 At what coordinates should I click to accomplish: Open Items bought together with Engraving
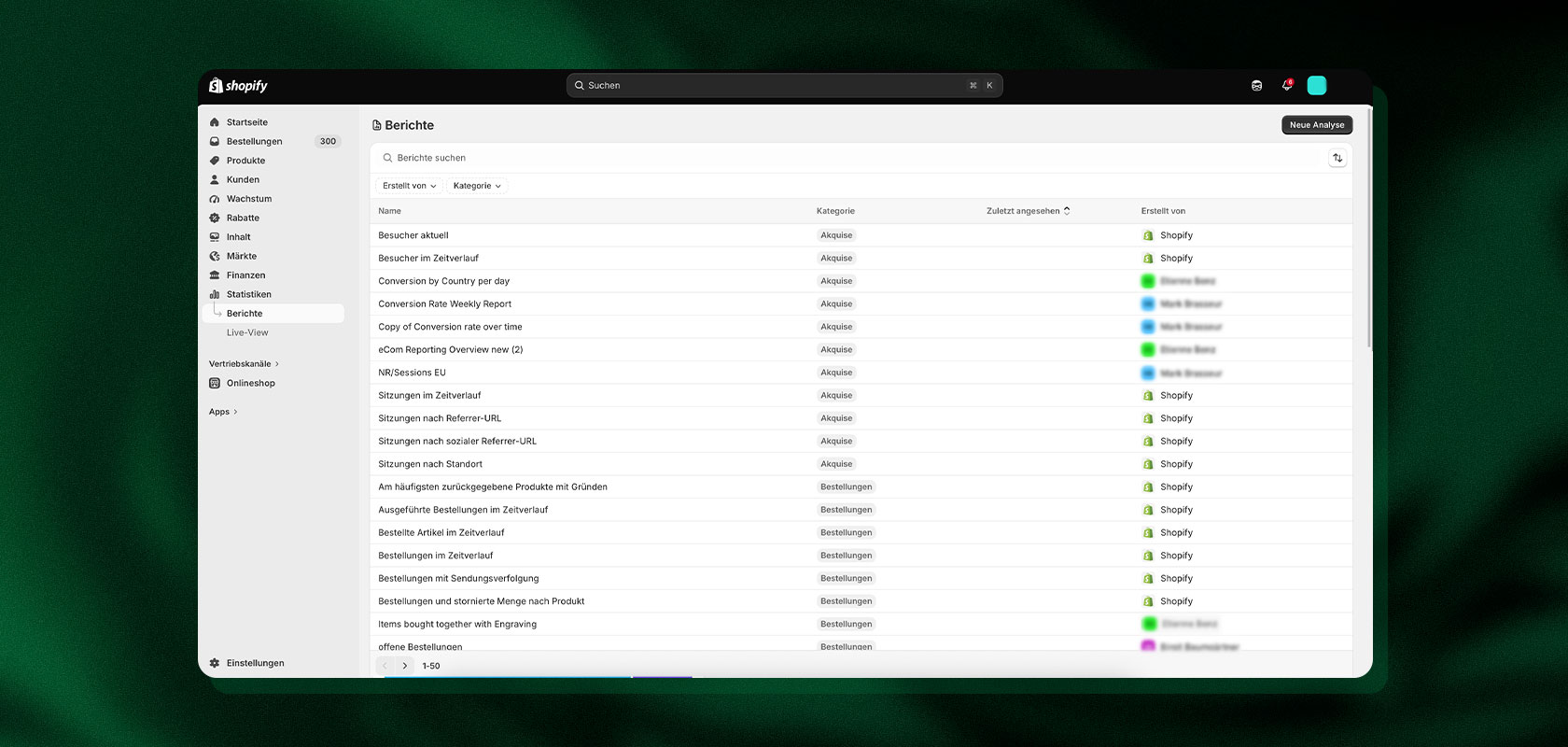(457, 625)
